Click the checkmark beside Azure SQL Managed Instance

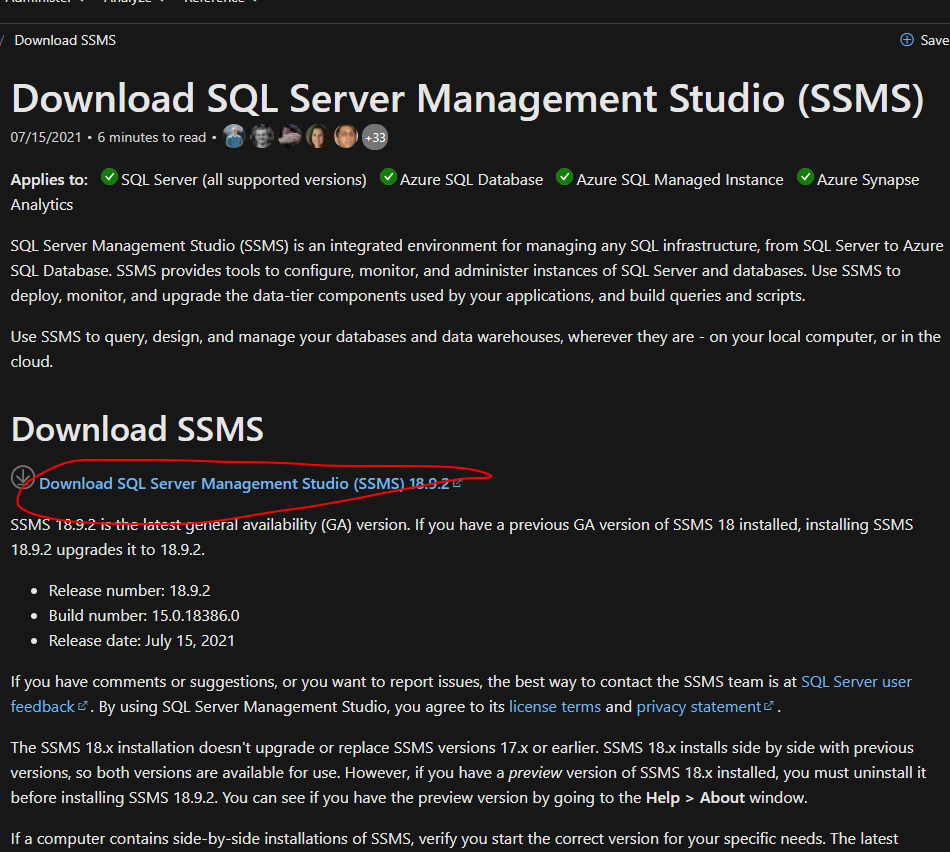click(x=564, y=176)
